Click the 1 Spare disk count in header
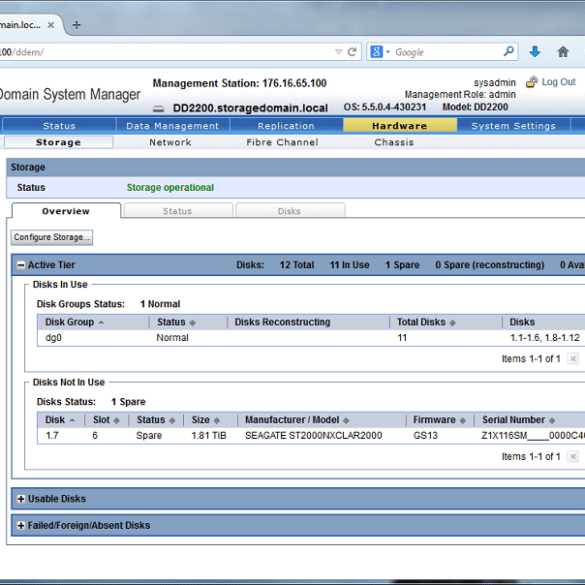The width and height of the screenshot is (585, 585). click(x=402, y=265)
